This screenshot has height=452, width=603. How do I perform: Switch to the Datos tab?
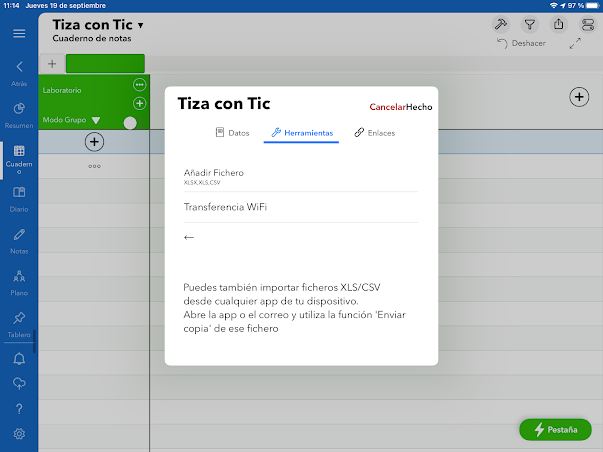click(x=232, y=133)
